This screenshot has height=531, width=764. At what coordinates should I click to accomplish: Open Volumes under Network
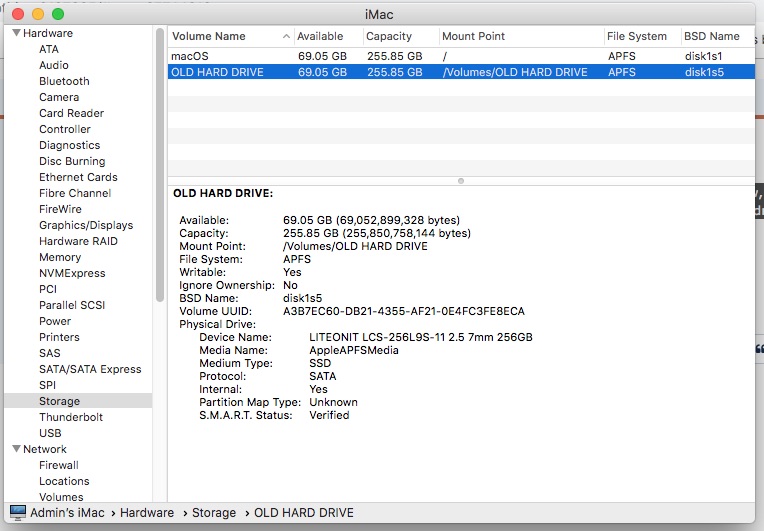click(x=61, y=497)
